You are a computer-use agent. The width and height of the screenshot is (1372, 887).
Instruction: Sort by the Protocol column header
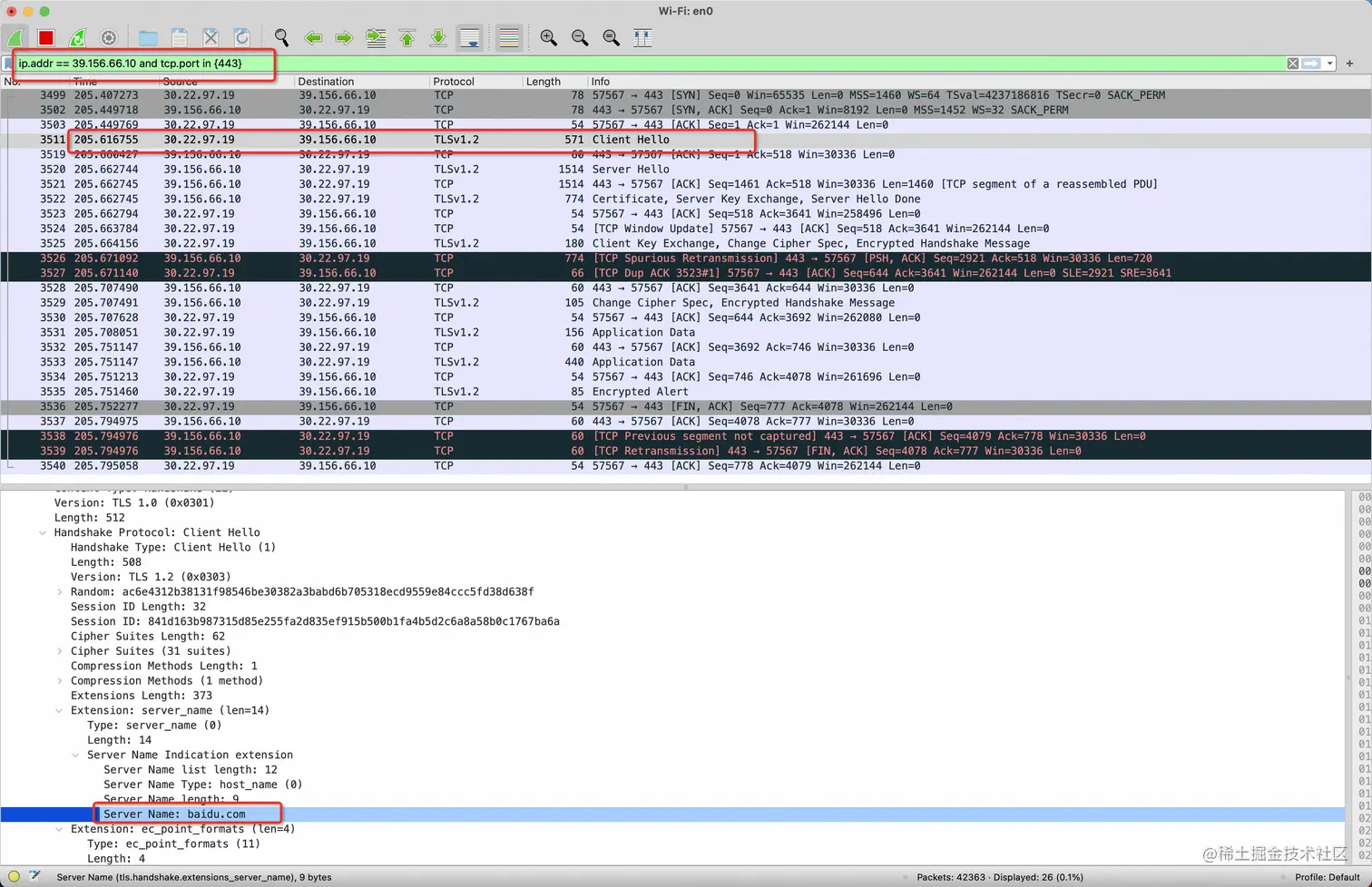pos(475,82)
